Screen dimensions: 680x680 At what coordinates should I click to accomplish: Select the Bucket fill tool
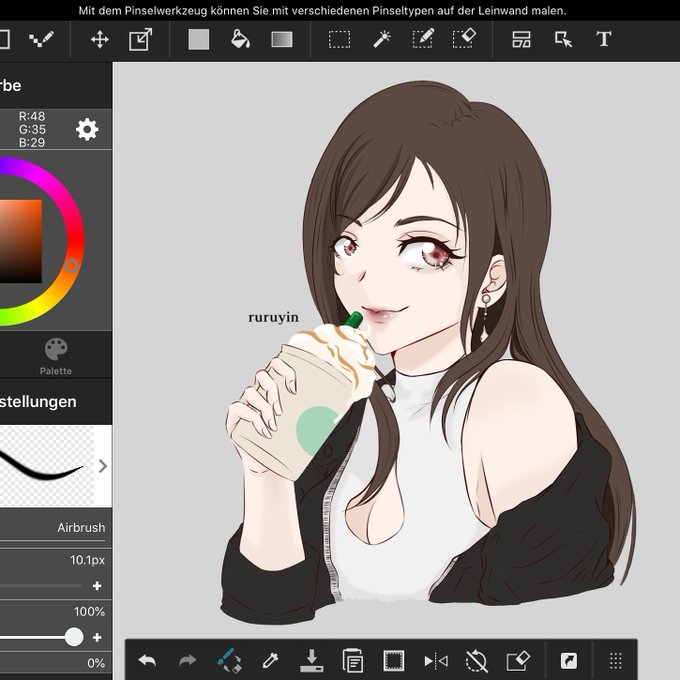[x=240, y=39]
